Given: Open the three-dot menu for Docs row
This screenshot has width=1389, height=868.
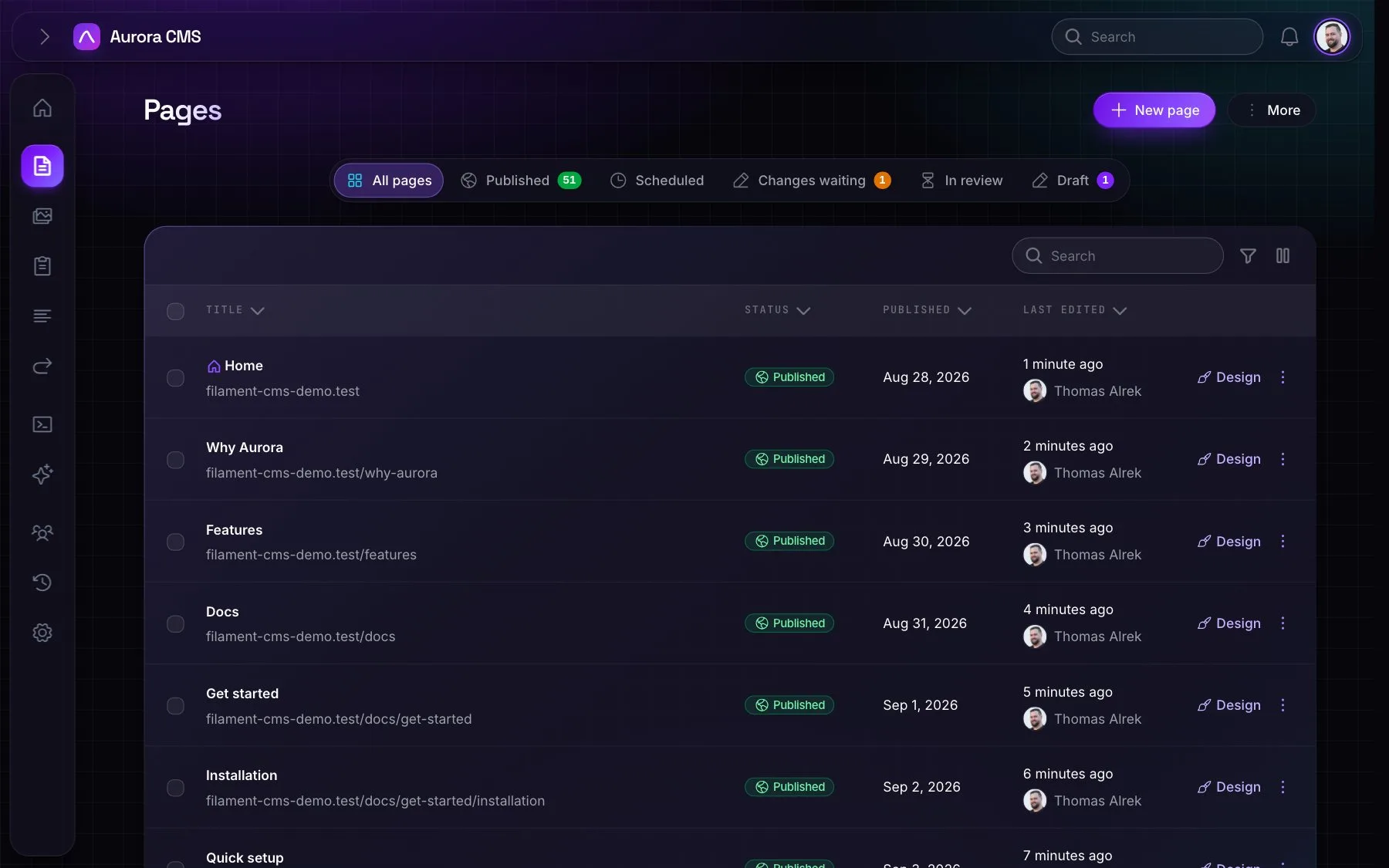Looking at the screenshot, I should (1283, 623).
